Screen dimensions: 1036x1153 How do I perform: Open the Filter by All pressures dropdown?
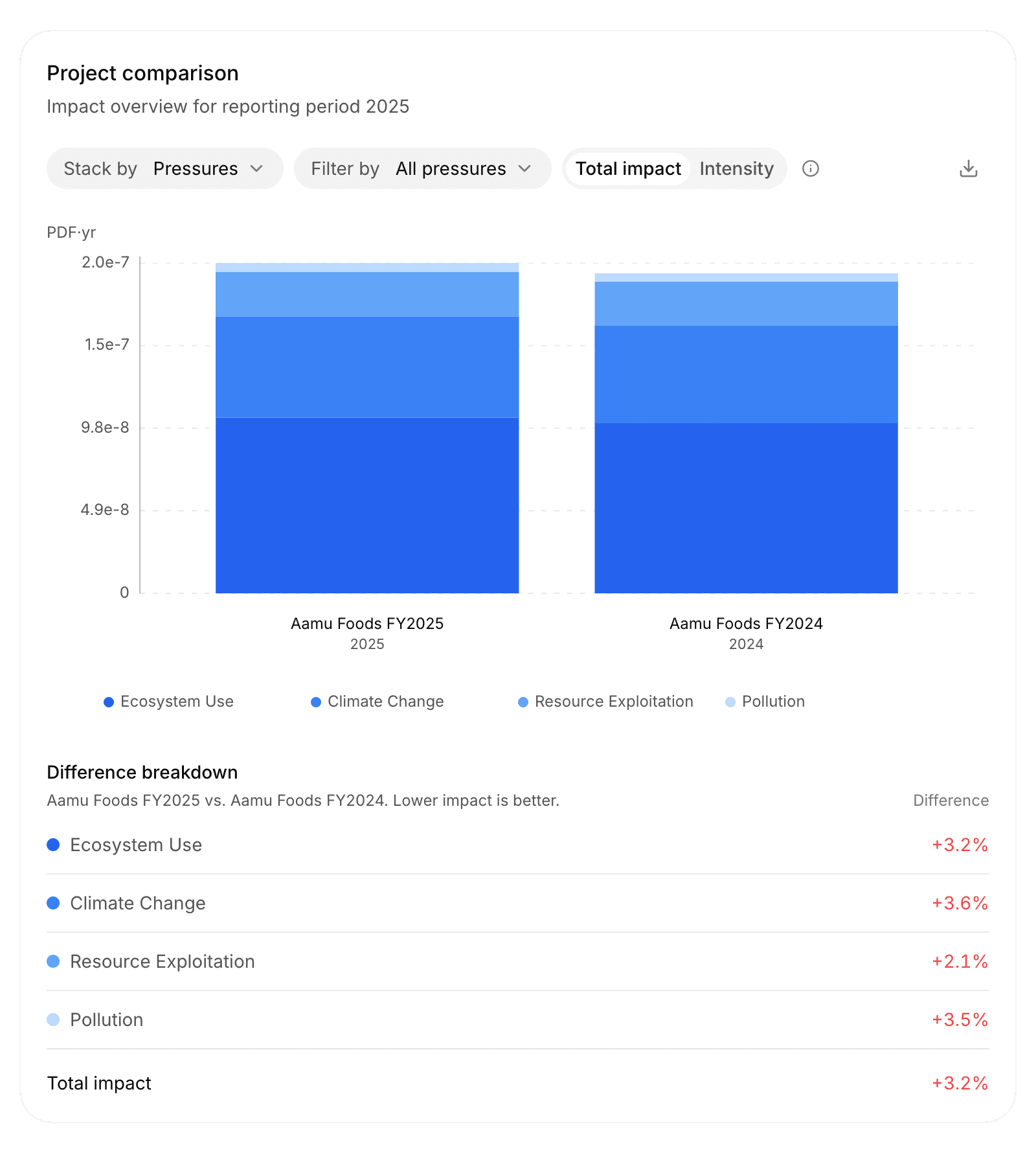pyautogui.click(x=422, y=168)
